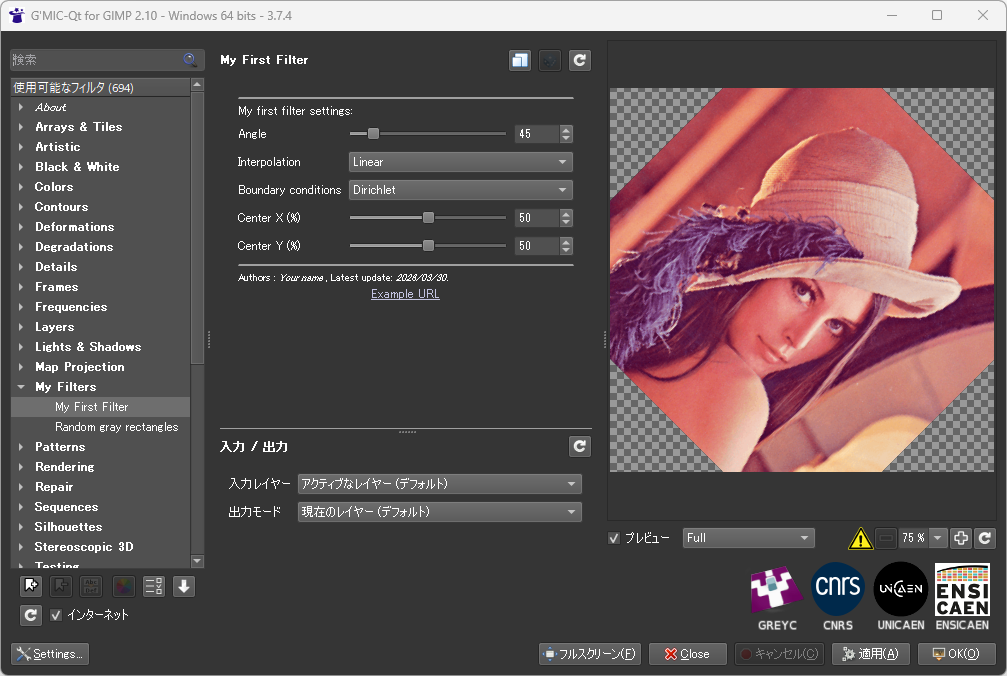Click the zoom in plus icon
The image size is (1007, 676).
click(961, 538)
